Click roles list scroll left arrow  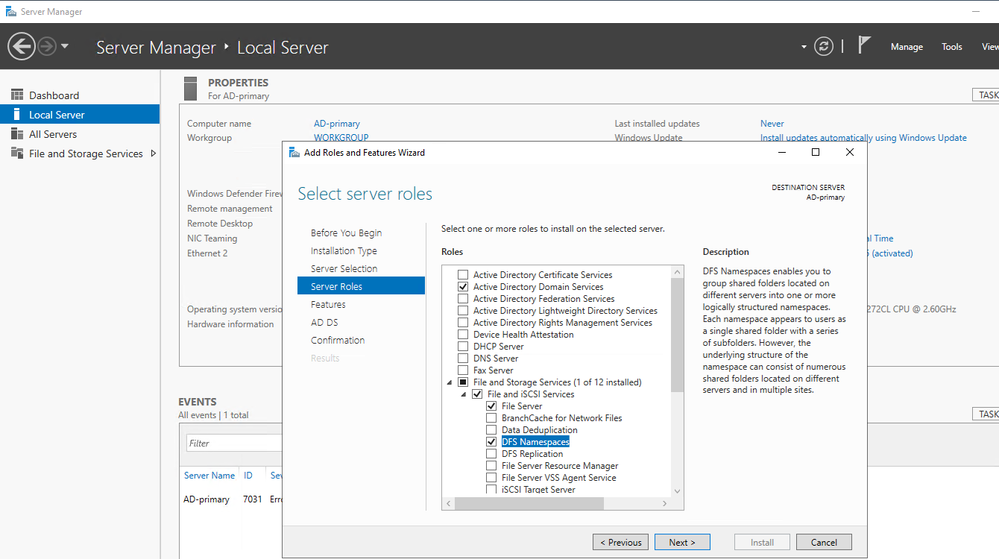click(449, 504)
